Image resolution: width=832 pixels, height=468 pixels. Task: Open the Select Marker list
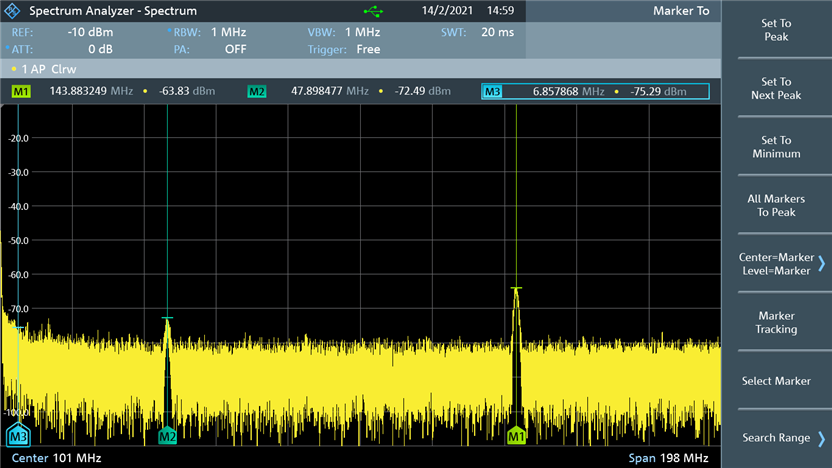tap(776, 381)
